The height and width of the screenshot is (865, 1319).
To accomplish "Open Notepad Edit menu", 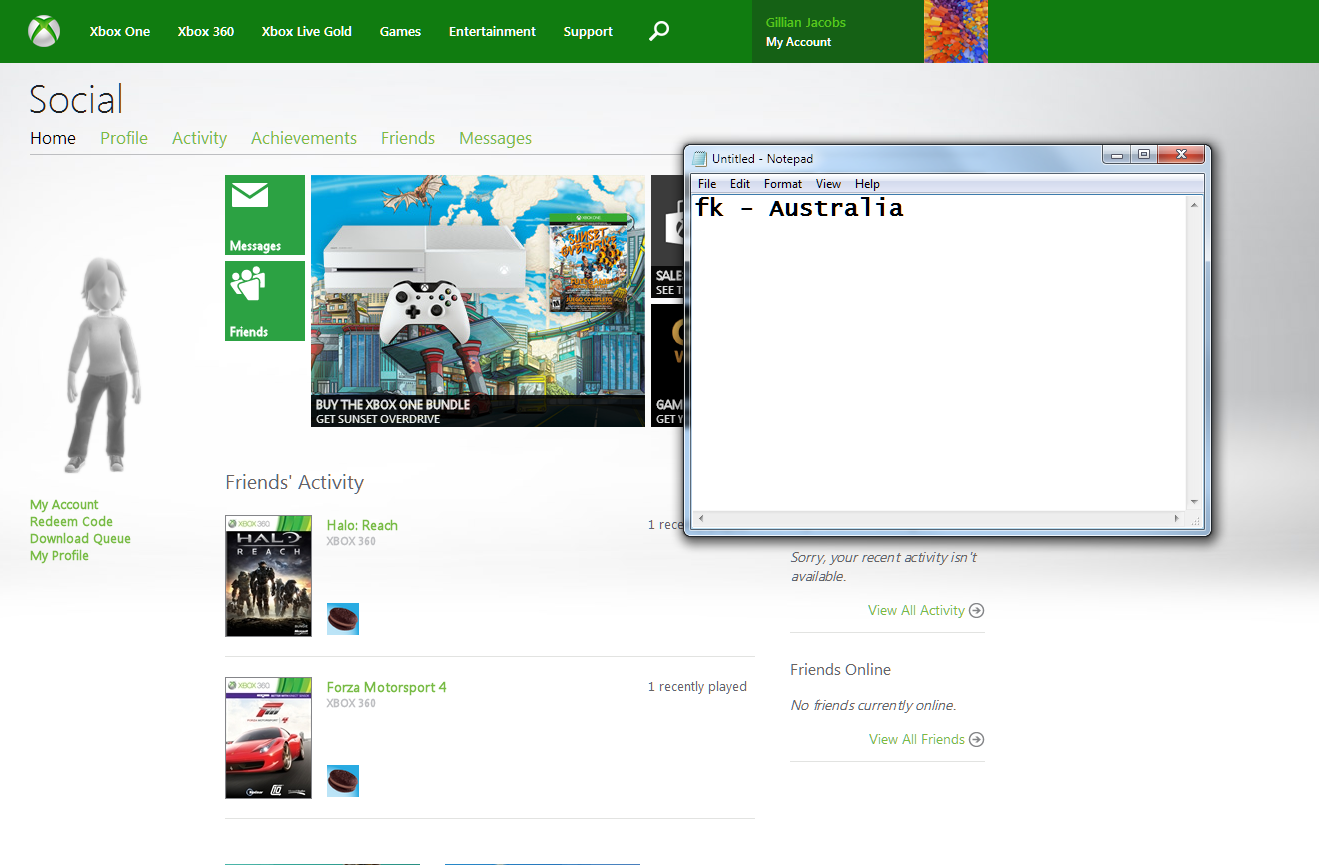I will [740, 184].
